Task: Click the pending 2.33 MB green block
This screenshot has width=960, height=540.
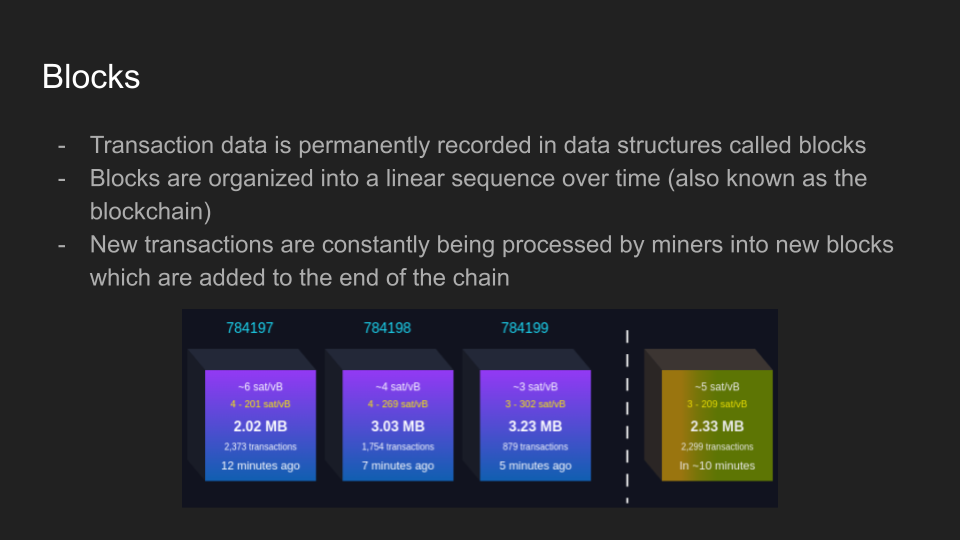Action: click(717, 426)
